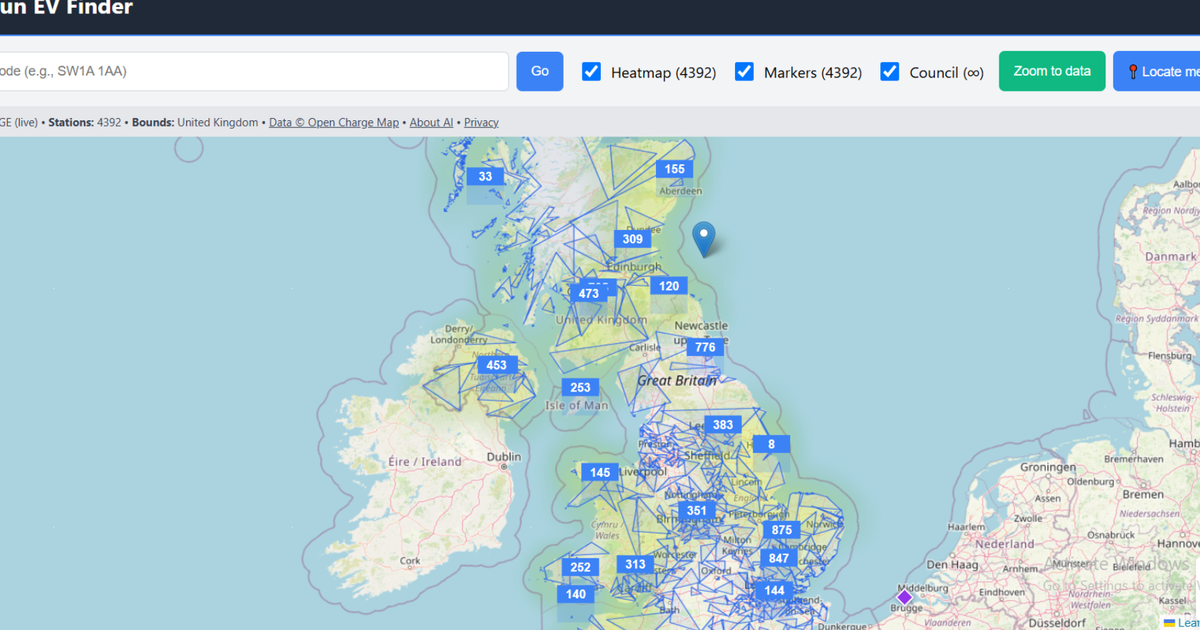Select the cluster marker showing 776 near Newcastle
1200x630 pixels.
705,346
